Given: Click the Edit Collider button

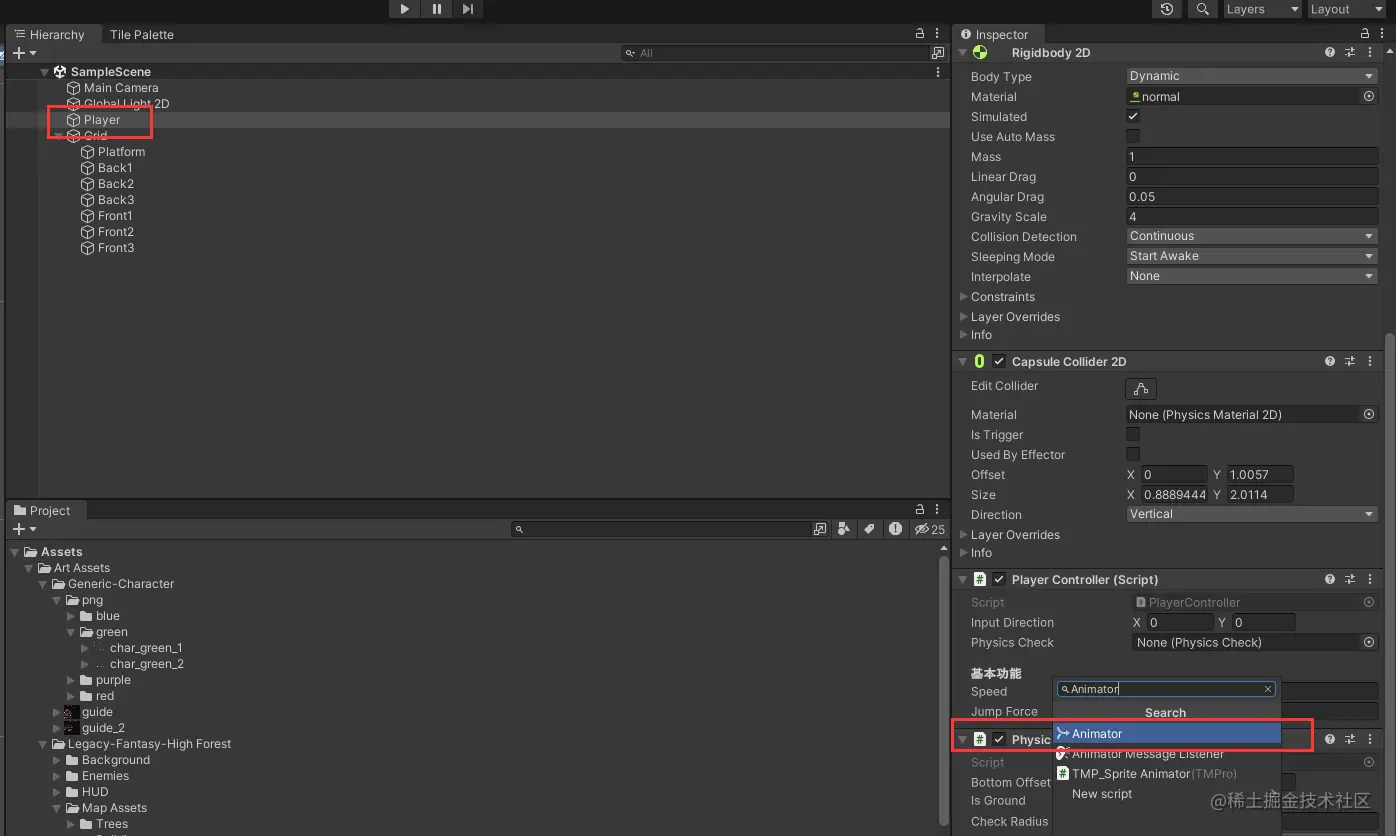Looking at the screenshot, I should 1141,389.
